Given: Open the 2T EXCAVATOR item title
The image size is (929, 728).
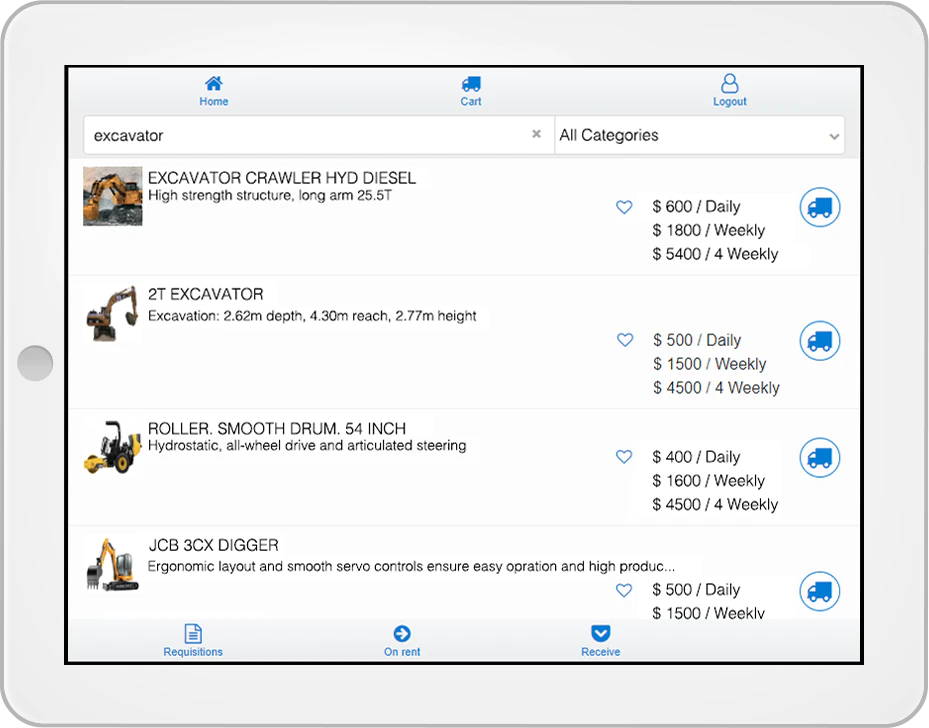Looking at the screenshot, I should (x=206, y=294).
